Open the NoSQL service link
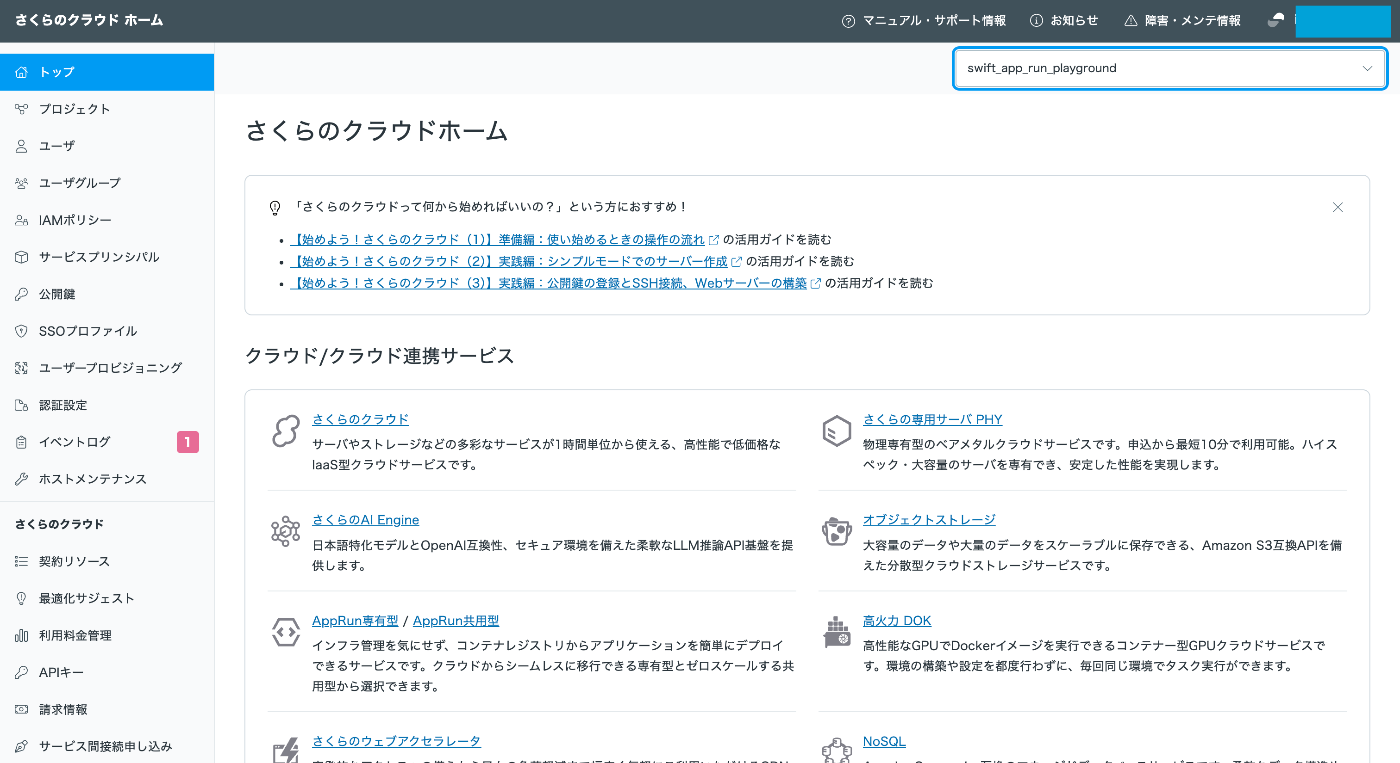Viewport: 1400px width, 763px height. pyautogui.click(x=884, y=741)
